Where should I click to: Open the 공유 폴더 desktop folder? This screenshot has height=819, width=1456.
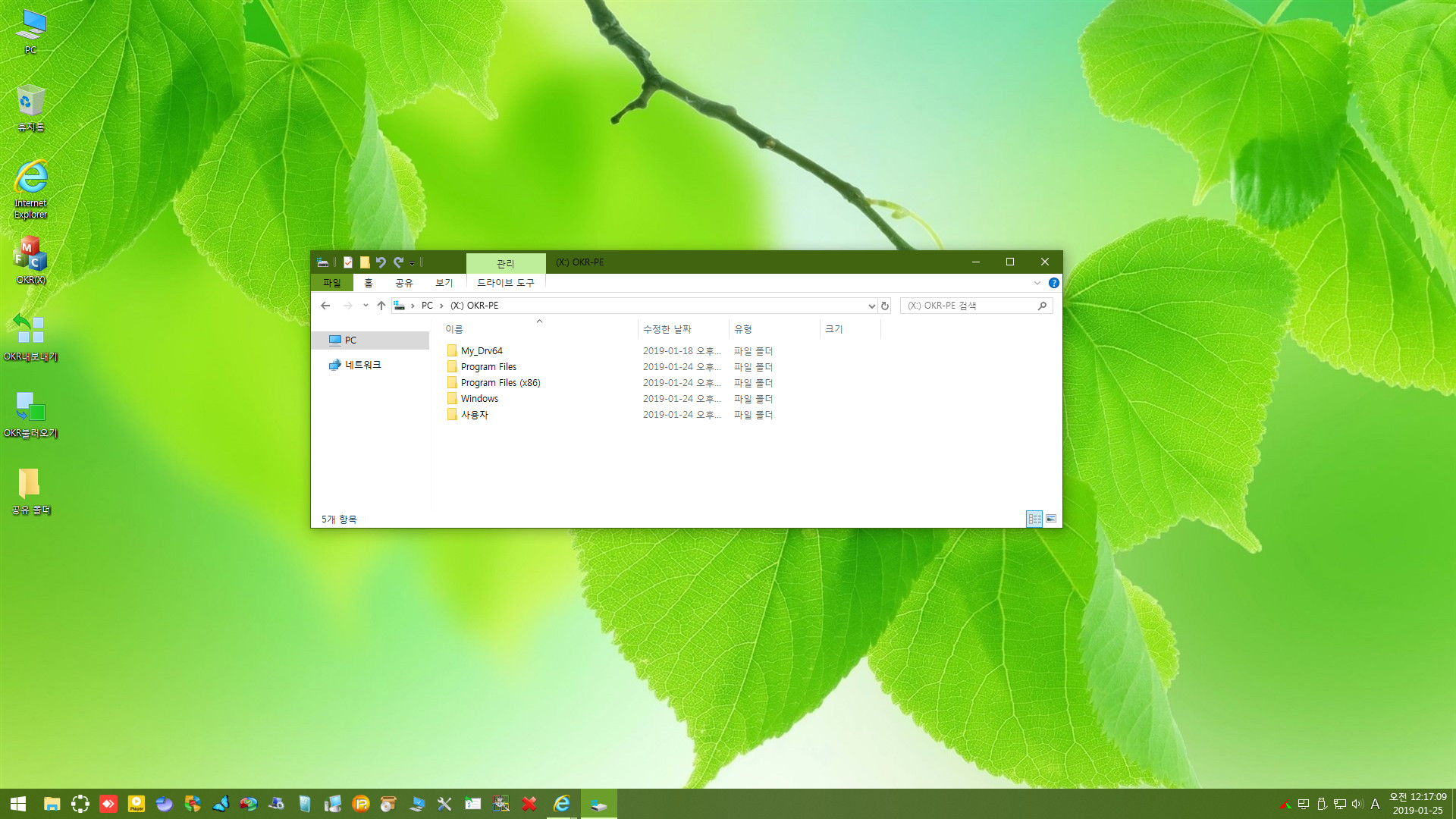pos(30,491)
